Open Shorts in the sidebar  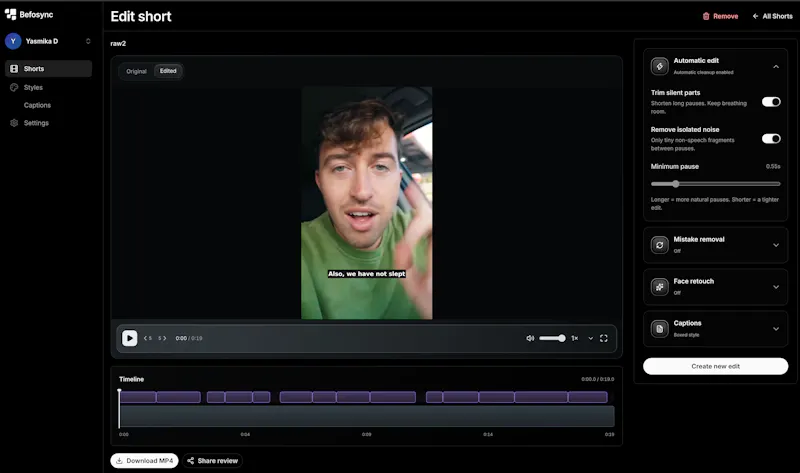48,69
